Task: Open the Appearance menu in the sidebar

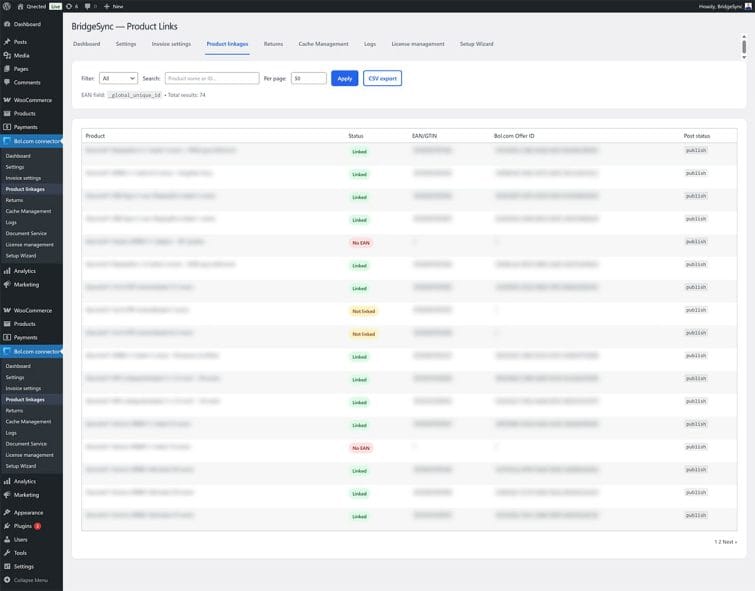Action: [28, 512]
